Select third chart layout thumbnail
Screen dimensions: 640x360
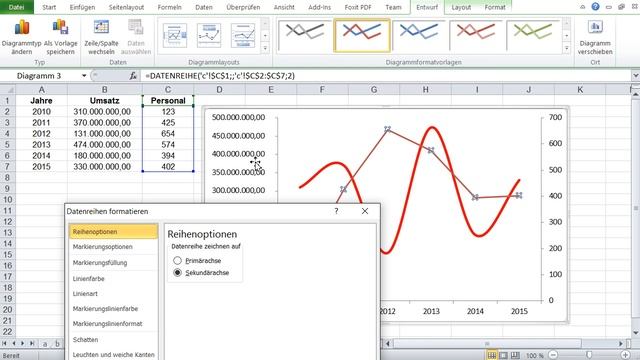click(243, 36)
